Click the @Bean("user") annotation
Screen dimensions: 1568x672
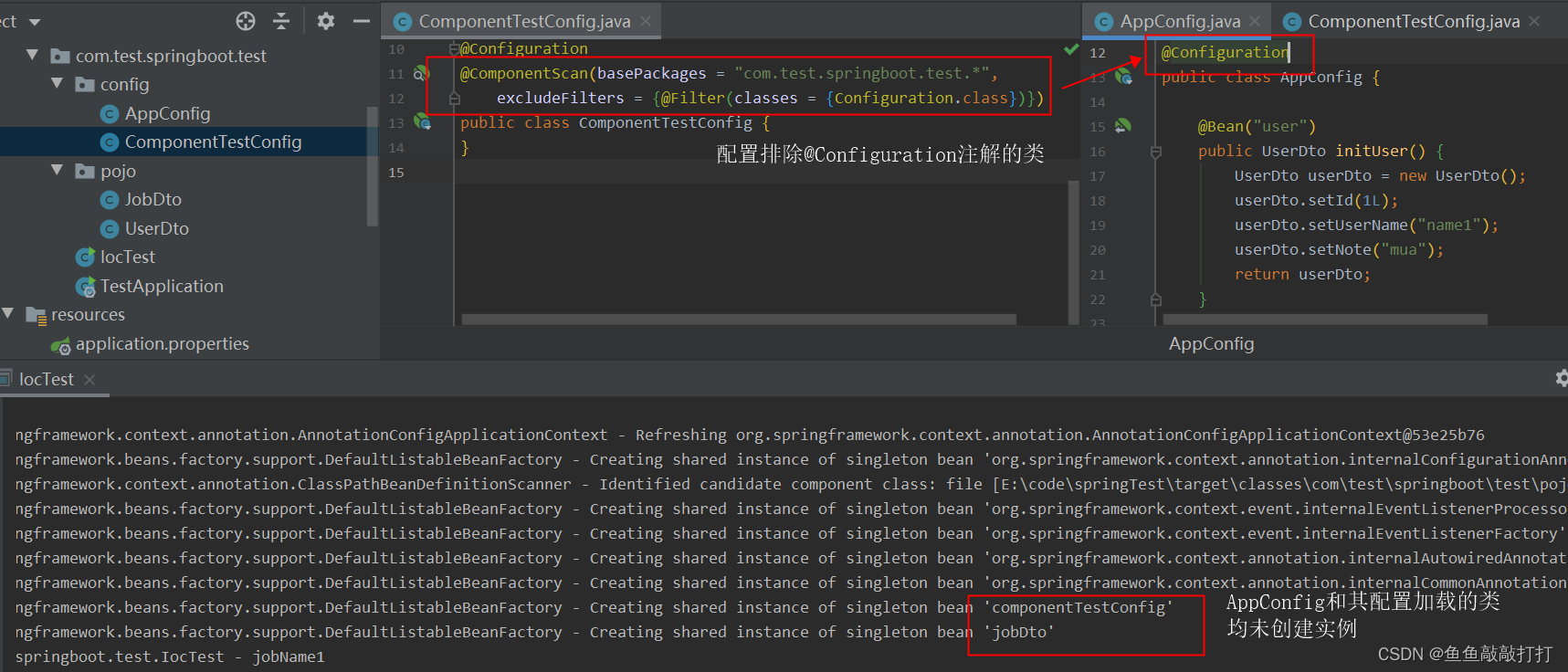[1257, 126]
